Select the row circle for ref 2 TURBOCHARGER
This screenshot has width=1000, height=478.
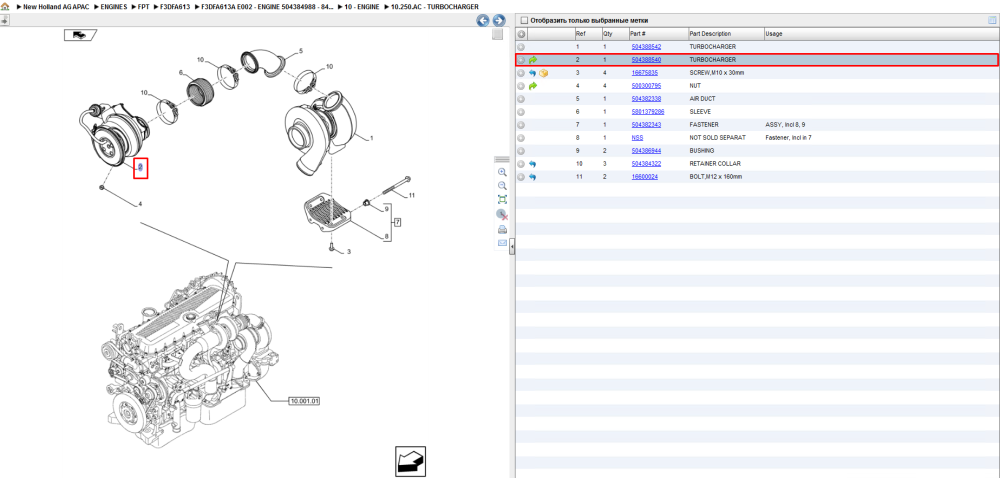pyautogui.click(x=521, y=60)
